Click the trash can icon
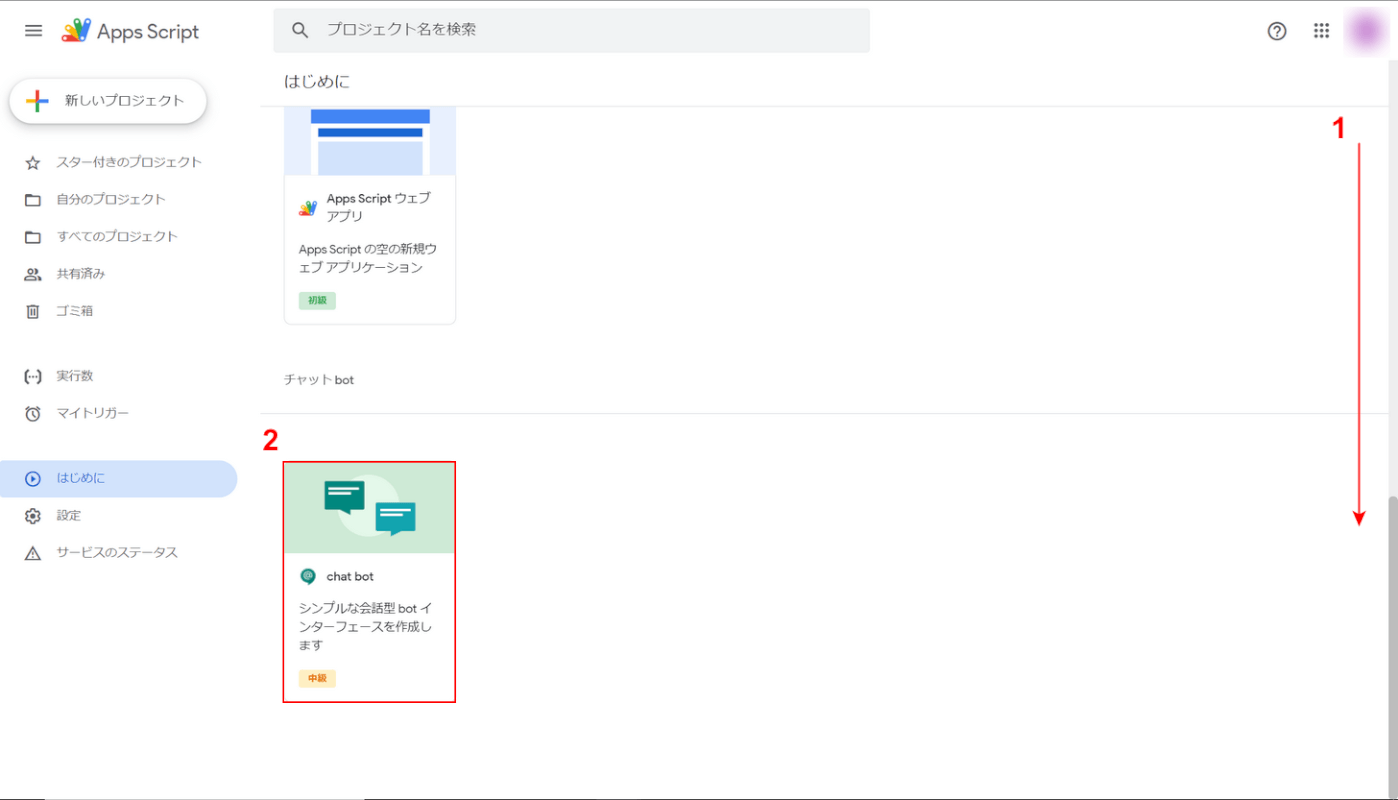Viewport: 1398px width, 800px height. click(33, 311)
